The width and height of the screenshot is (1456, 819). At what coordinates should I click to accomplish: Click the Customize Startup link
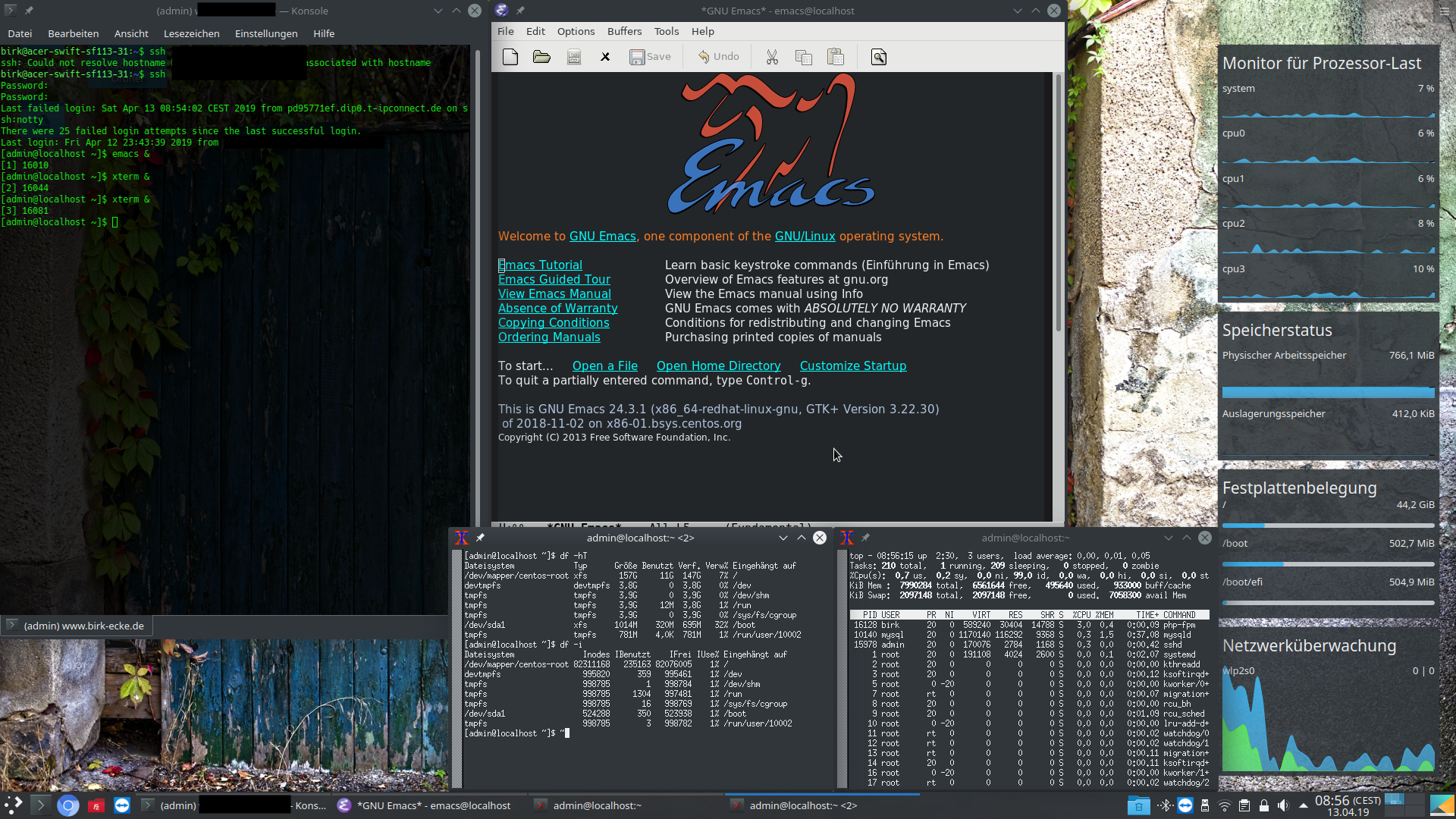[852, 366]
